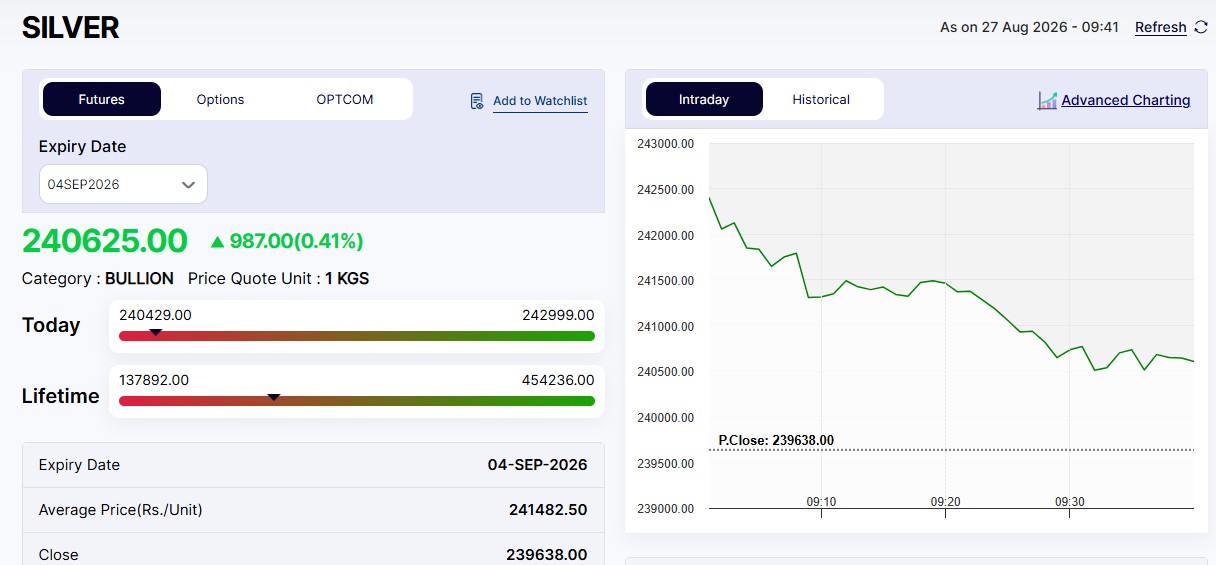This screenshot has height=565, width=1216.
Task: Click the Today range black marker
Action: tap(155, 332)
